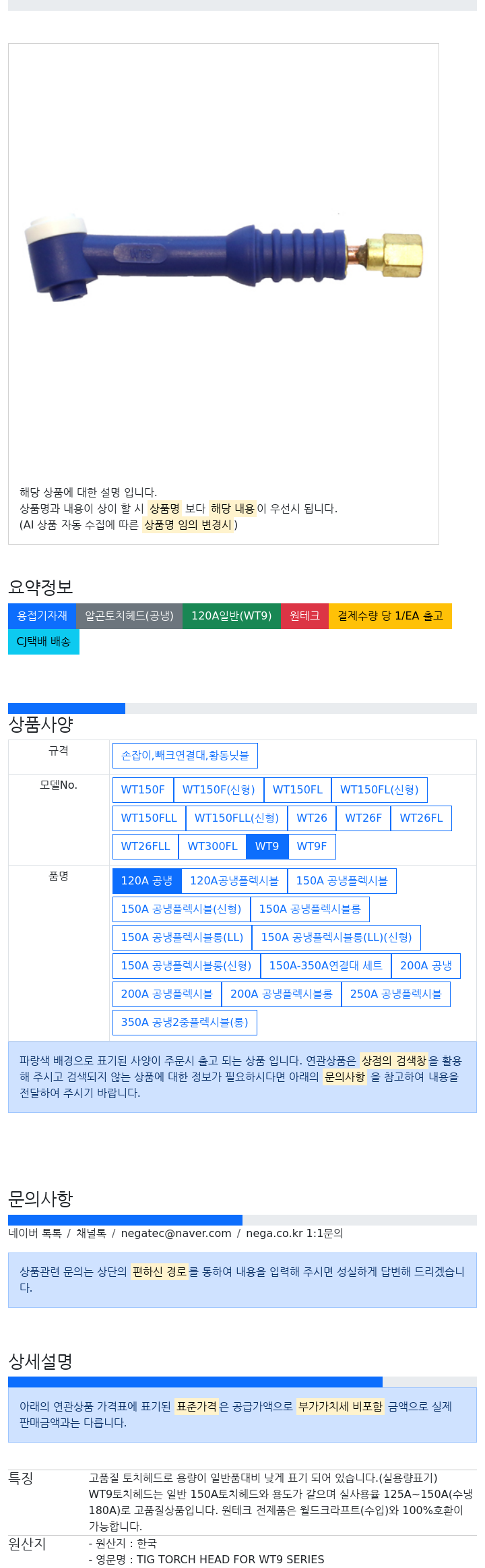This screenshot has width=485, height=1568.
Task: Click the blue torch head product image
Action: pyautogui.click(x=223, y=255)
